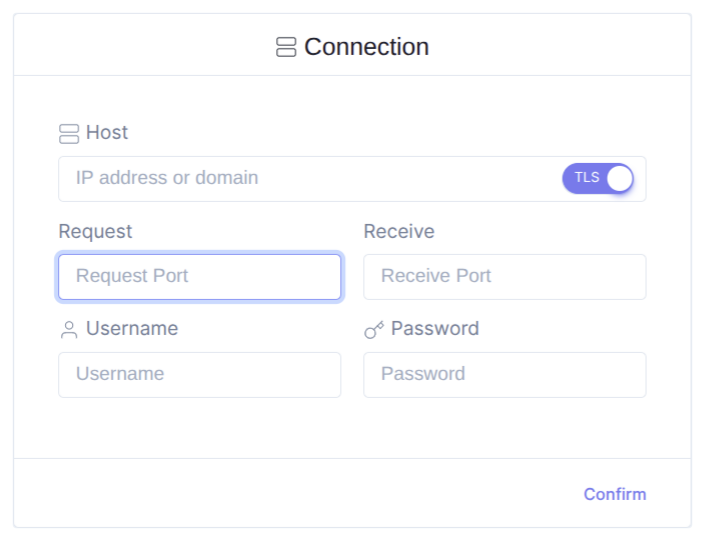Screen dimensions: 705x541
Task: Click the Connection dialog title text
Action: coord(366,47)
